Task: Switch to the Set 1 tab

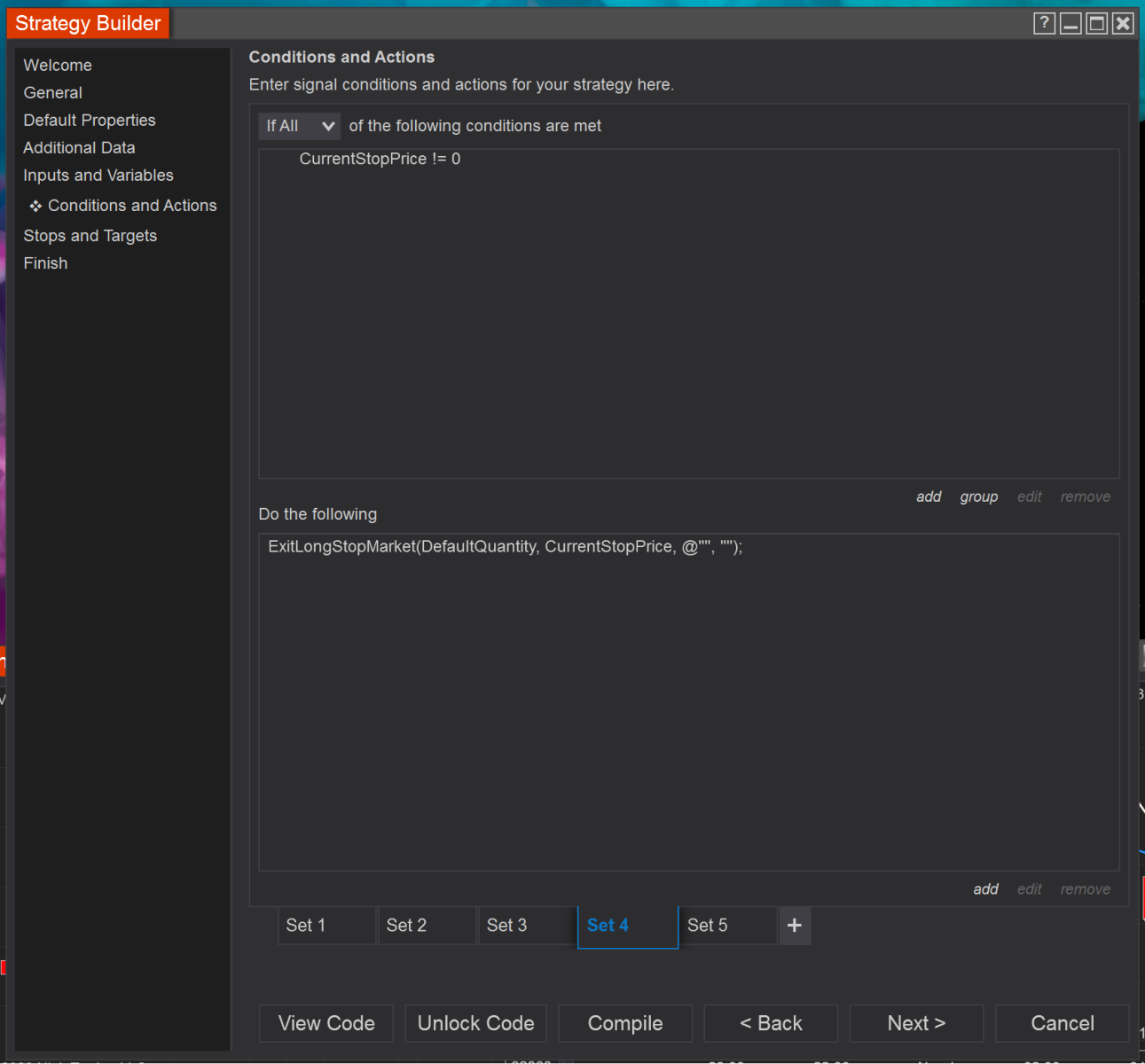Action: coord(327,926)
